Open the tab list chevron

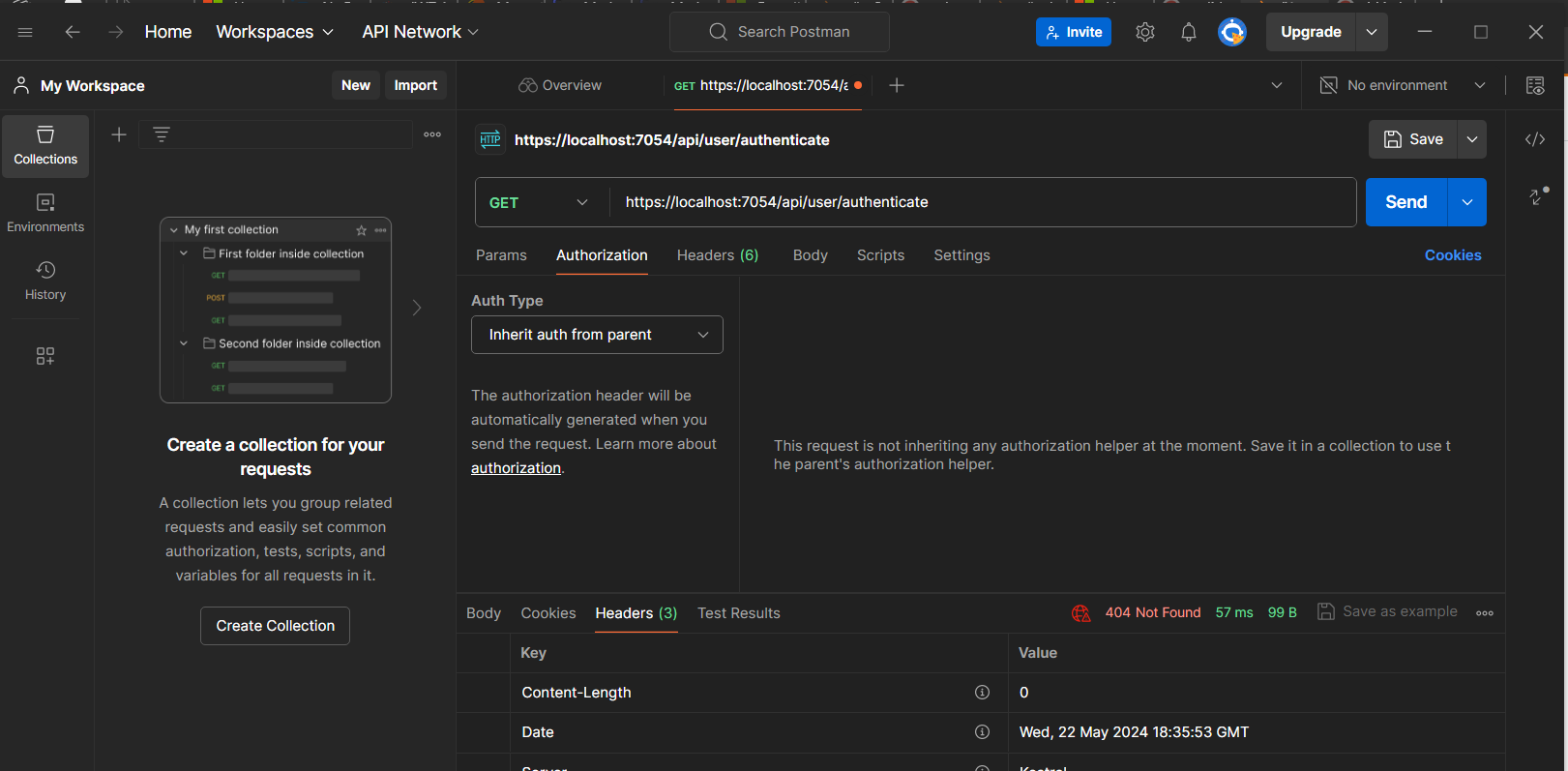1277,85
